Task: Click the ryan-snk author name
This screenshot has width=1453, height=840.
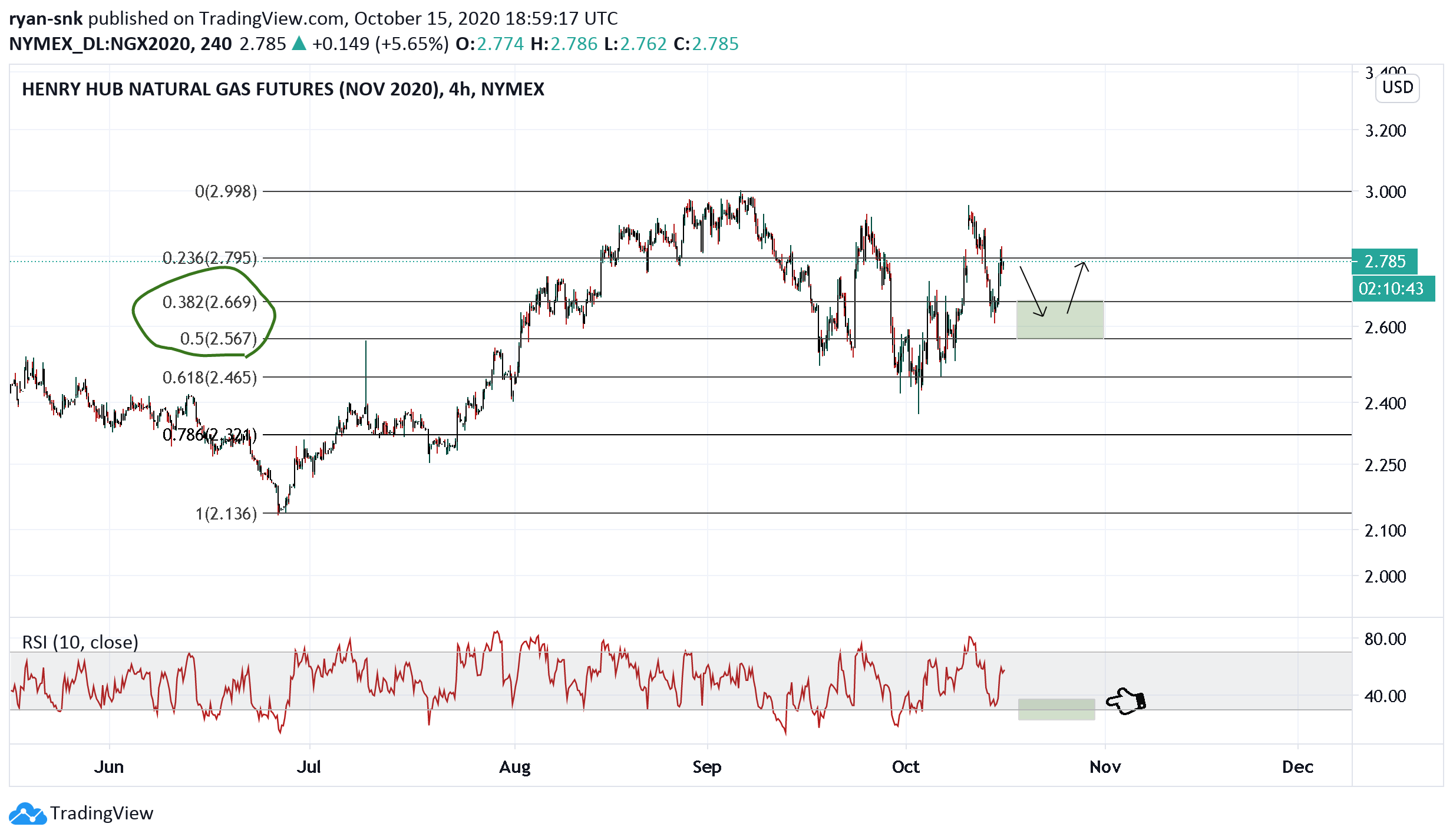Action: pos(46,18)
